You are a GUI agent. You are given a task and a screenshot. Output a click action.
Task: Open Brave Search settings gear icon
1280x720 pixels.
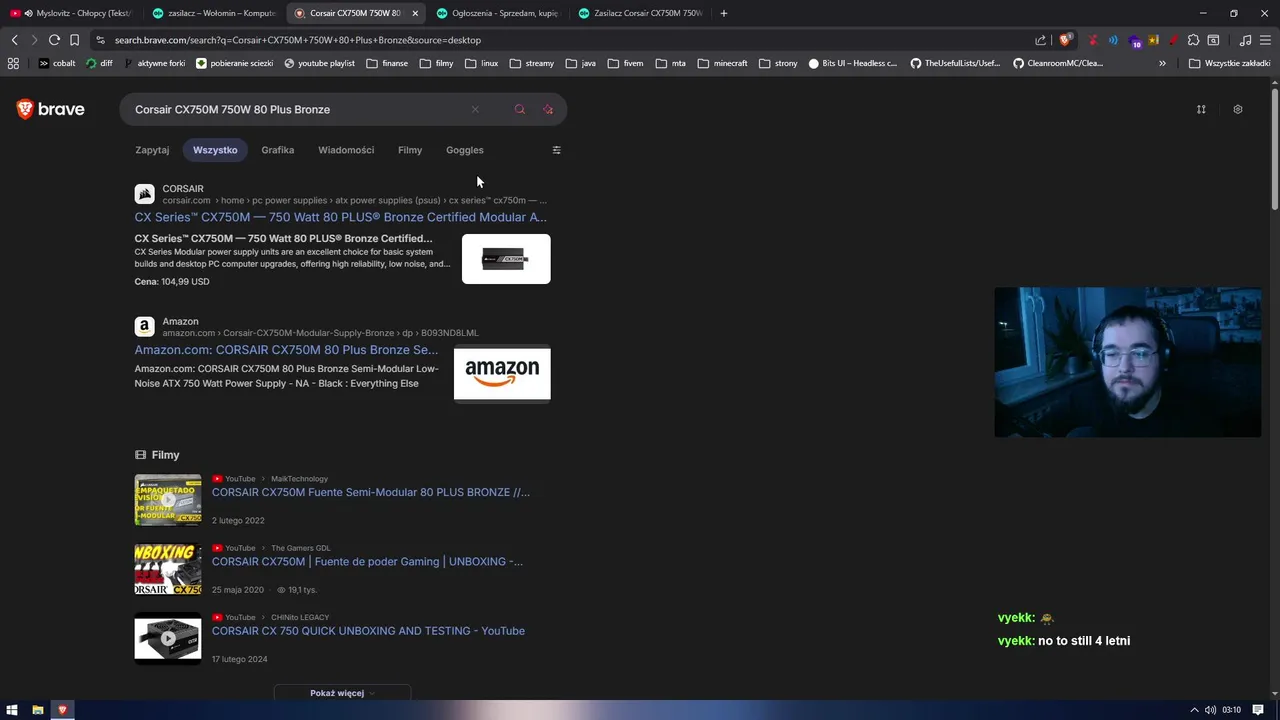pyautogui.click(x=1238, y=109)
